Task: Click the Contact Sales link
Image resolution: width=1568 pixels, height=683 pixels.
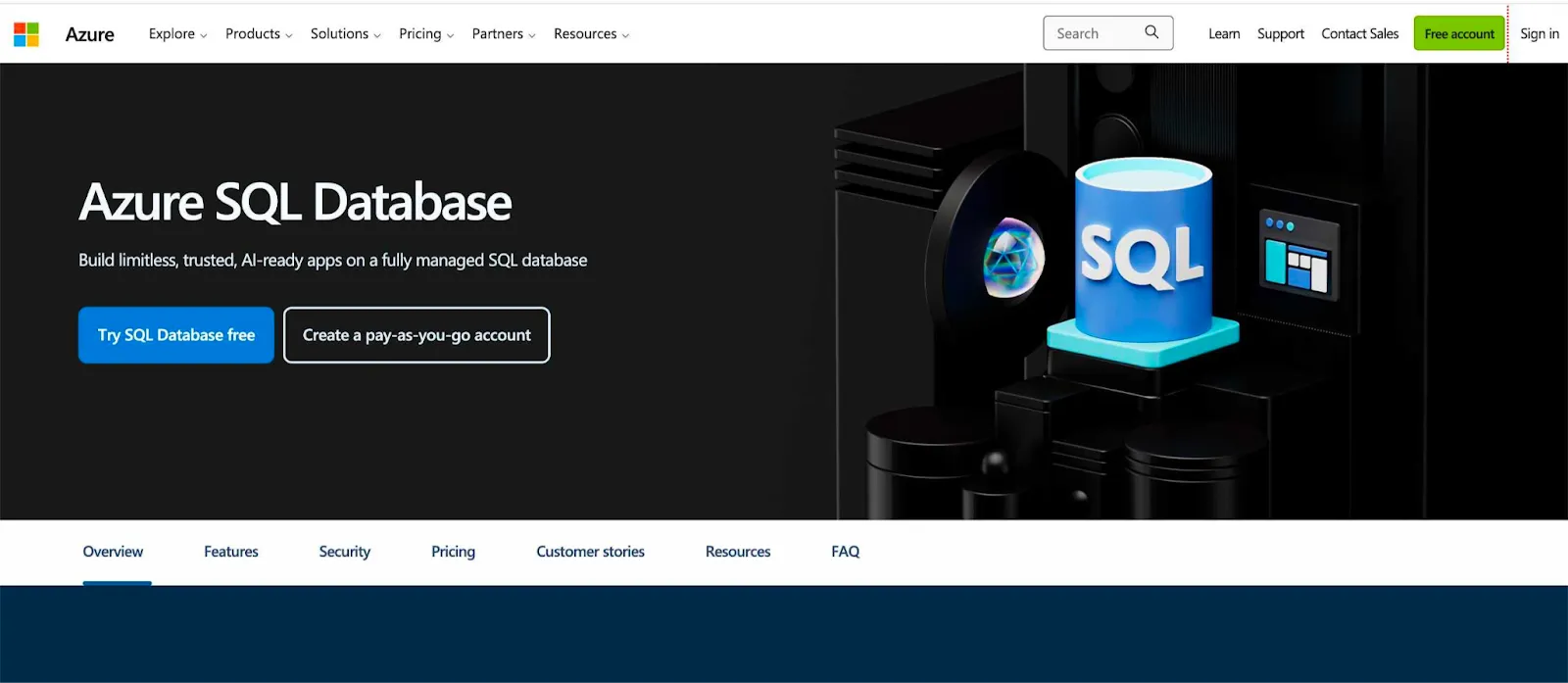Action: [x=1360, y=34]
